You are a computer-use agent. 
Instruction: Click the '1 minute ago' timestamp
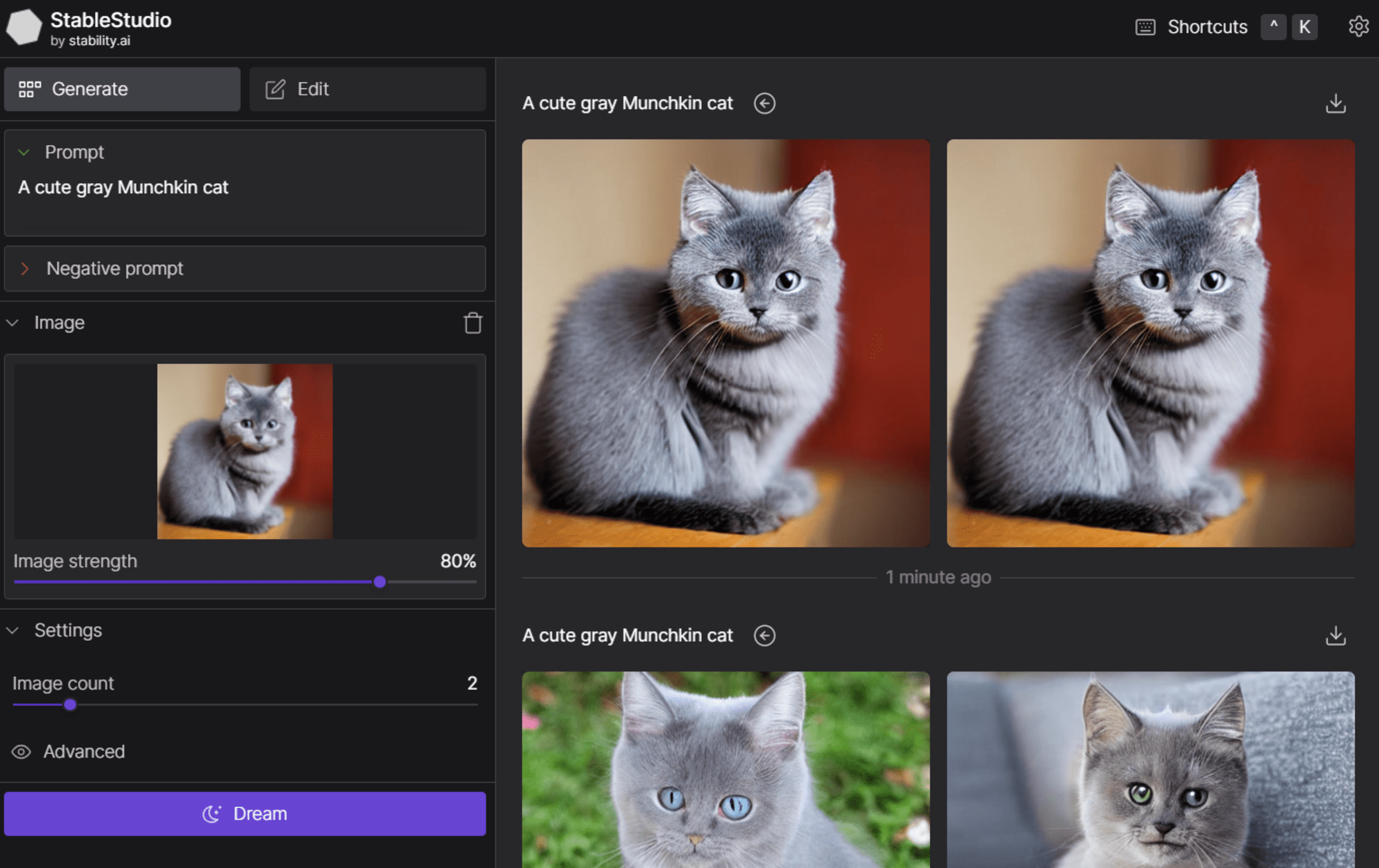pyautogui.click(x=938, y=577)
